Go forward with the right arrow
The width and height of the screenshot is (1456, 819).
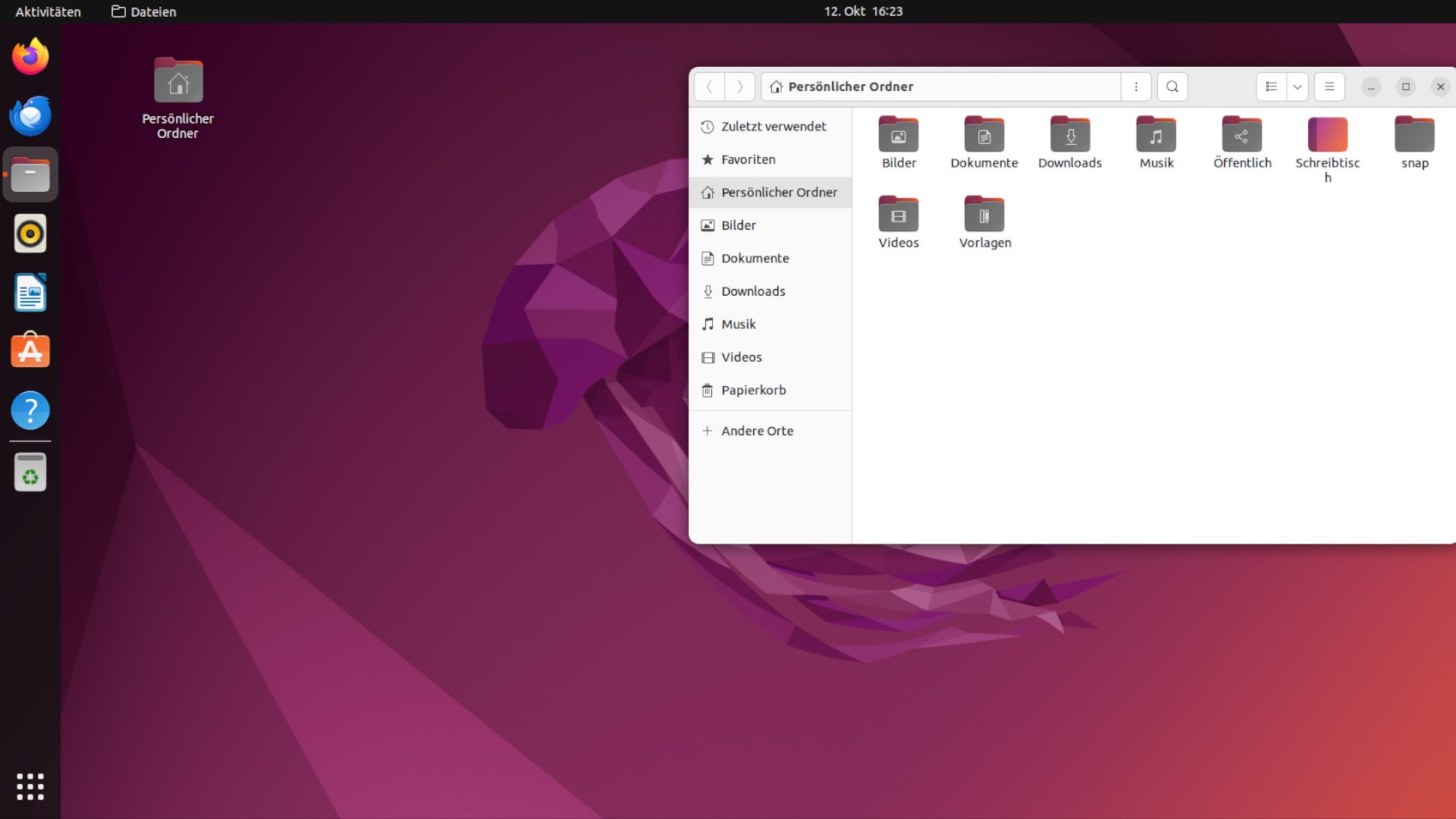(x=739, y=86)
